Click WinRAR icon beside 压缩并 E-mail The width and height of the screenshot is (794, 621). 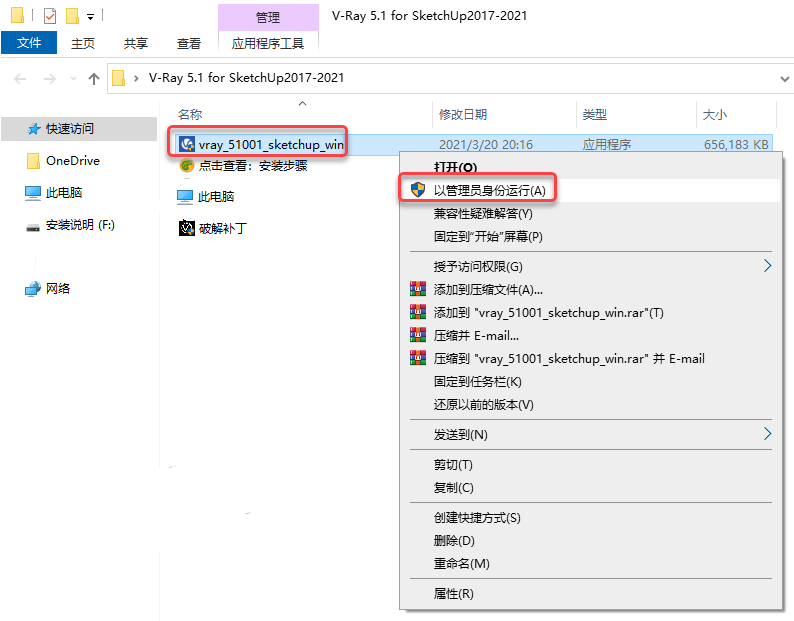point(418,335)
